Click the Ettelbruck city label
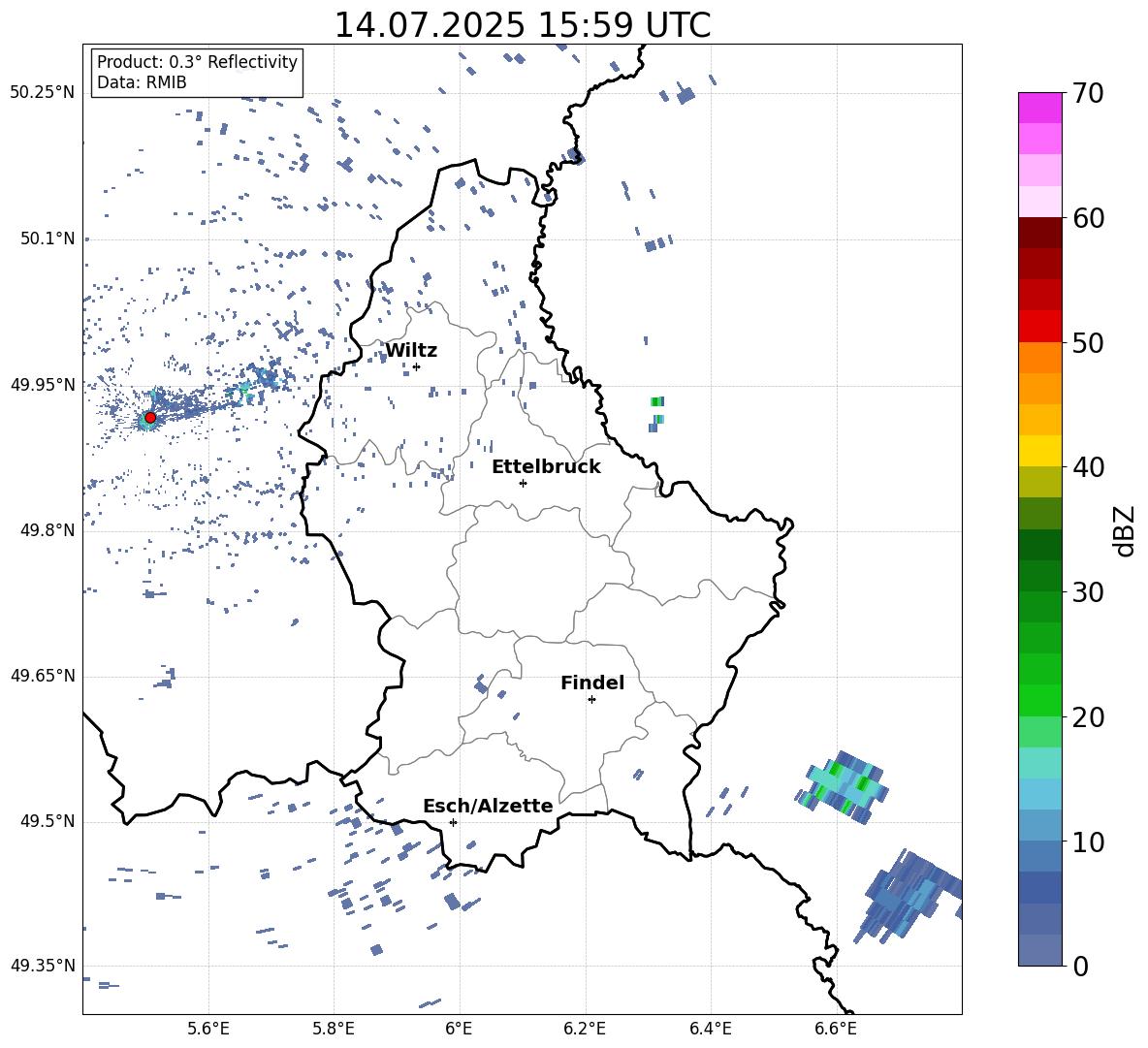The width and height of the screenshot is (1148, 1048). (x=546, y=467)
